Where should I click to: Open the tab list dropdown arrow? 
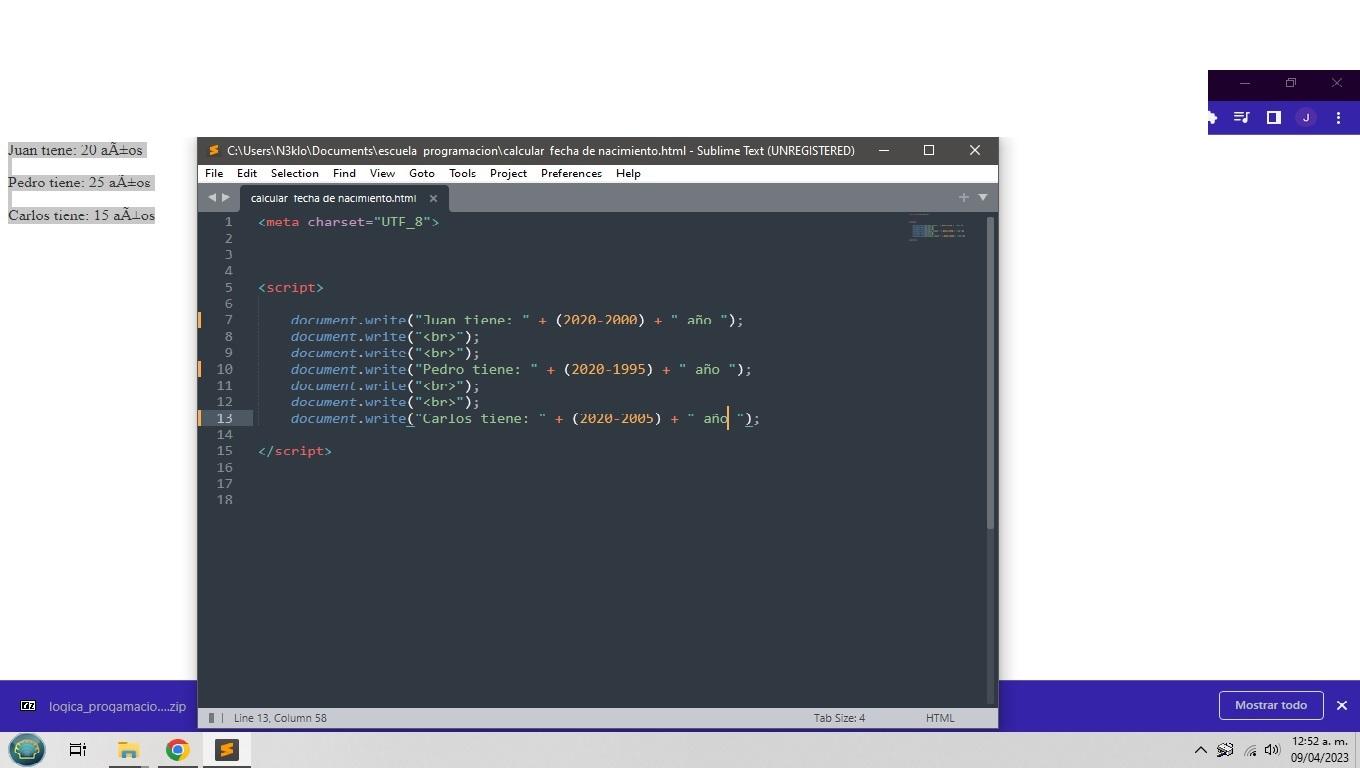pos(983,198)
